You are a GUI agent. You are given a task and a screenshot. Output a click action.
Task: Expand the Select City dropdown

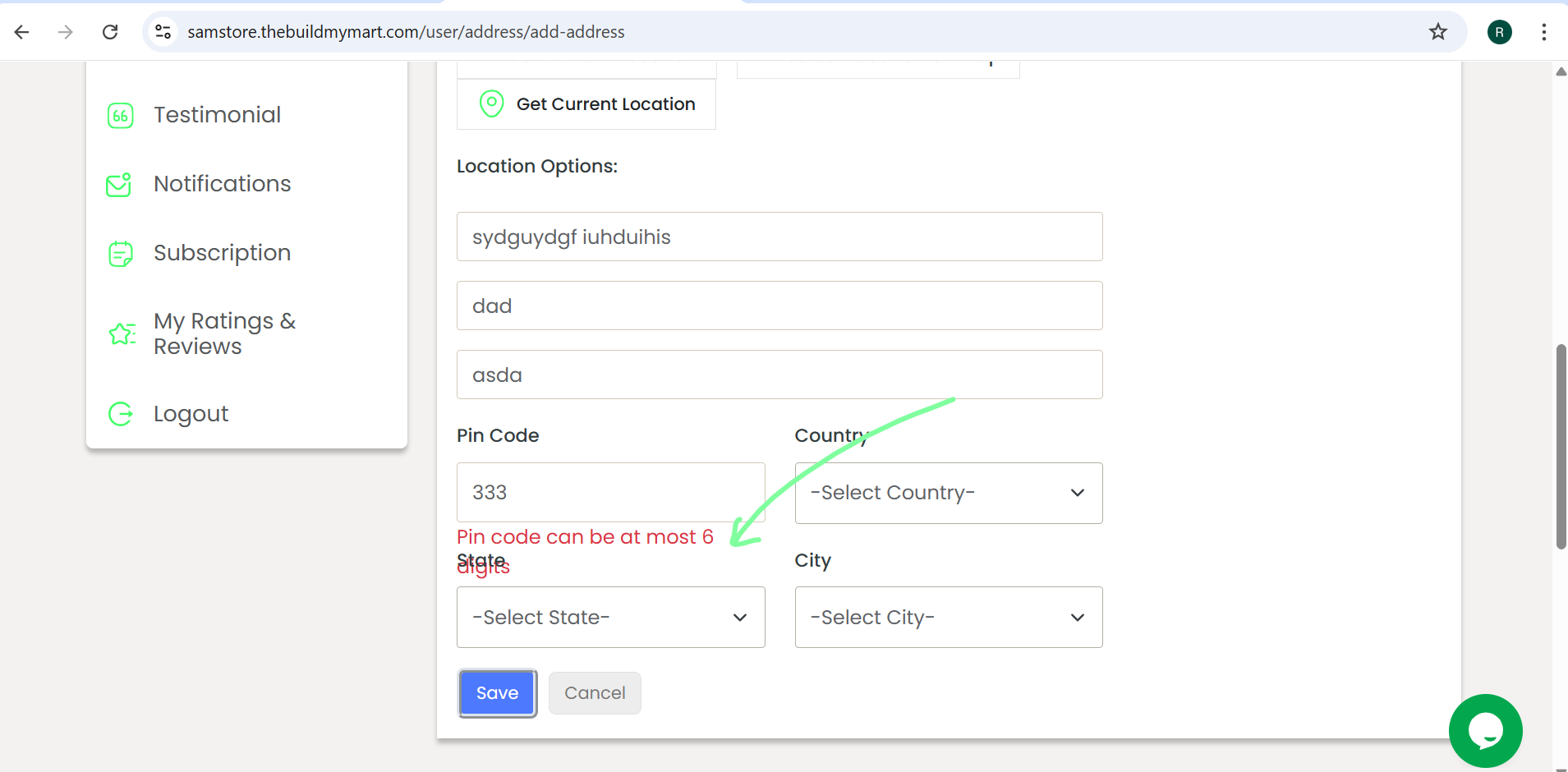coord(949,618)
